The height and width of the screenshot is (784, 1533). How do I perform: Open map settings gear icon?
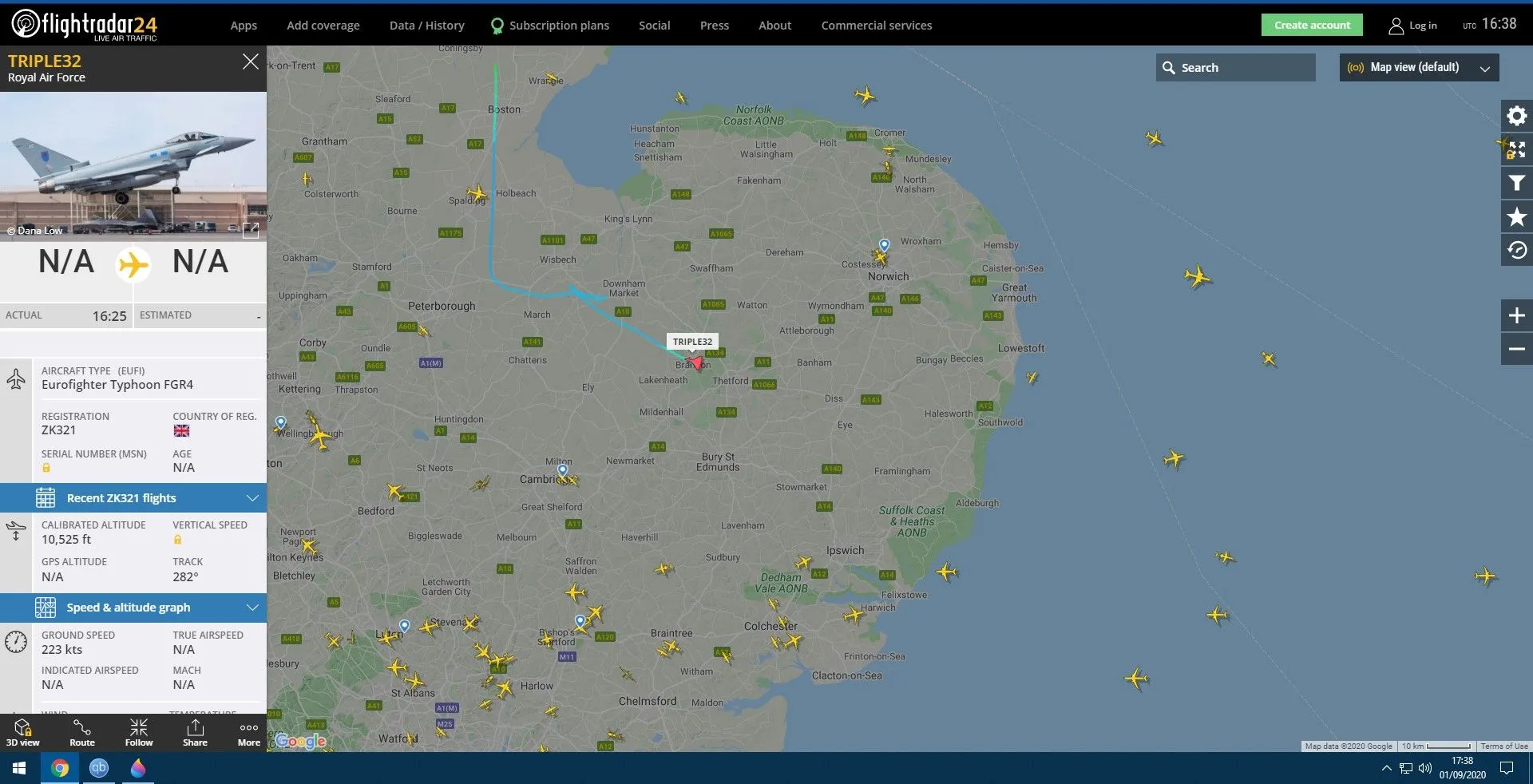(x=1516, y=117)
